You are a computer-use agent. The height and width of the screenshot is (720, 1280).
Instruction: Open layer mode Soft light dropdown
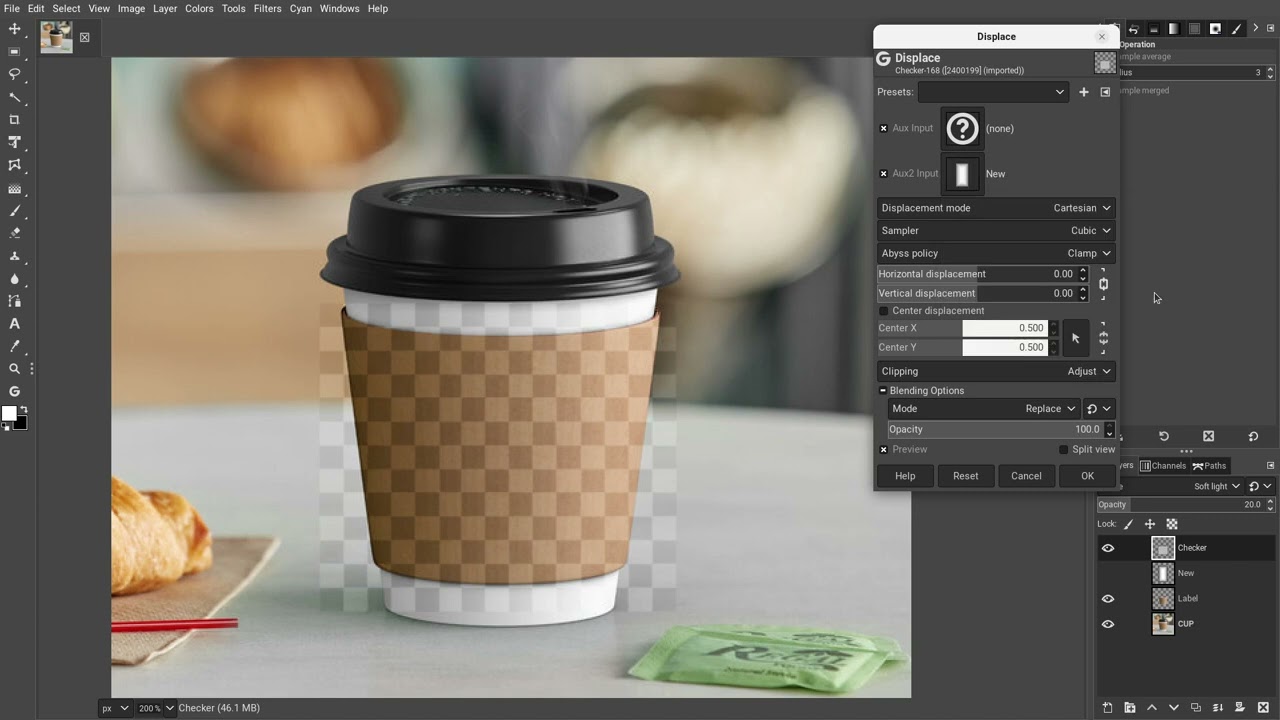click(x=1218, y=487)
